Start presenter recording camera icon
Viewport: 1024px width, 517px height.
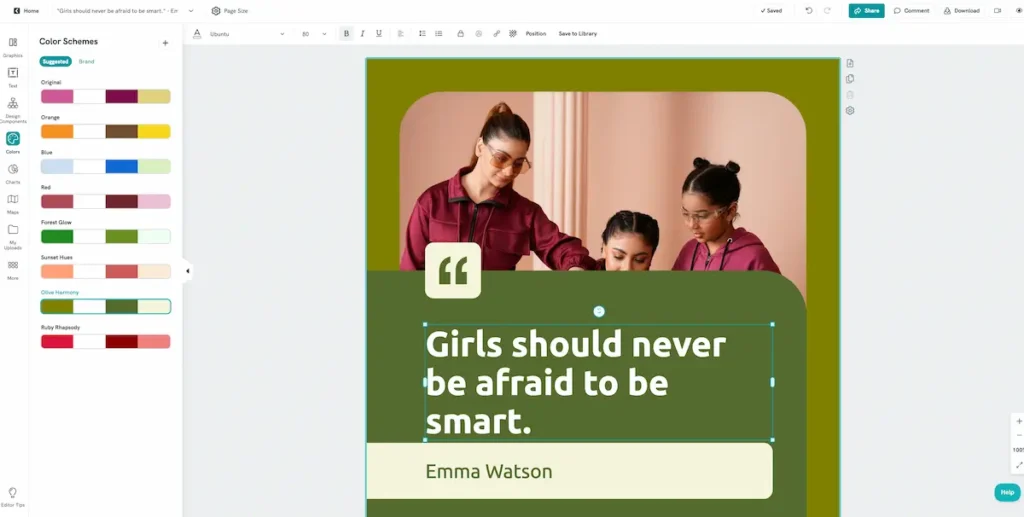pos(997,10)
